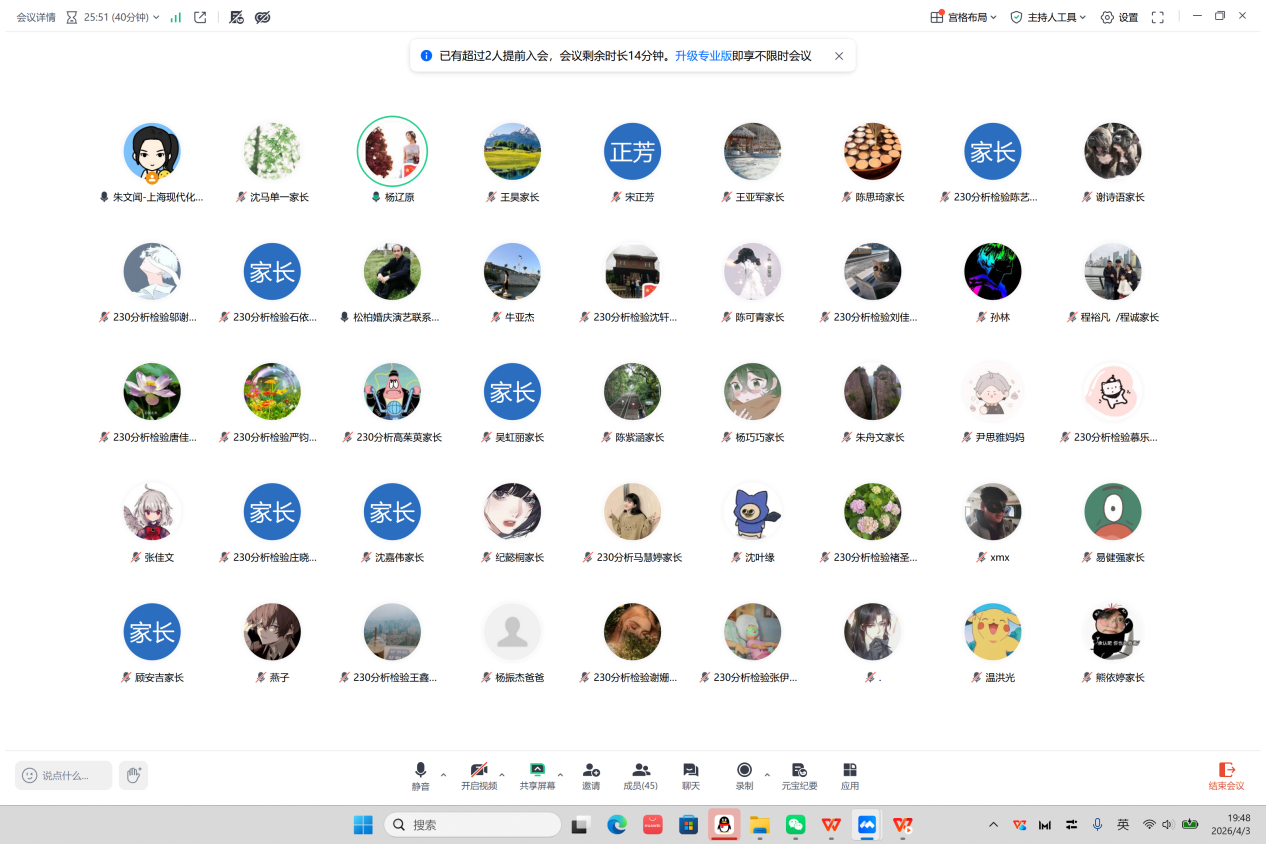Open 设置 settings in the top bar
Screen dimensions: 1266x844
click(1119, 17)
